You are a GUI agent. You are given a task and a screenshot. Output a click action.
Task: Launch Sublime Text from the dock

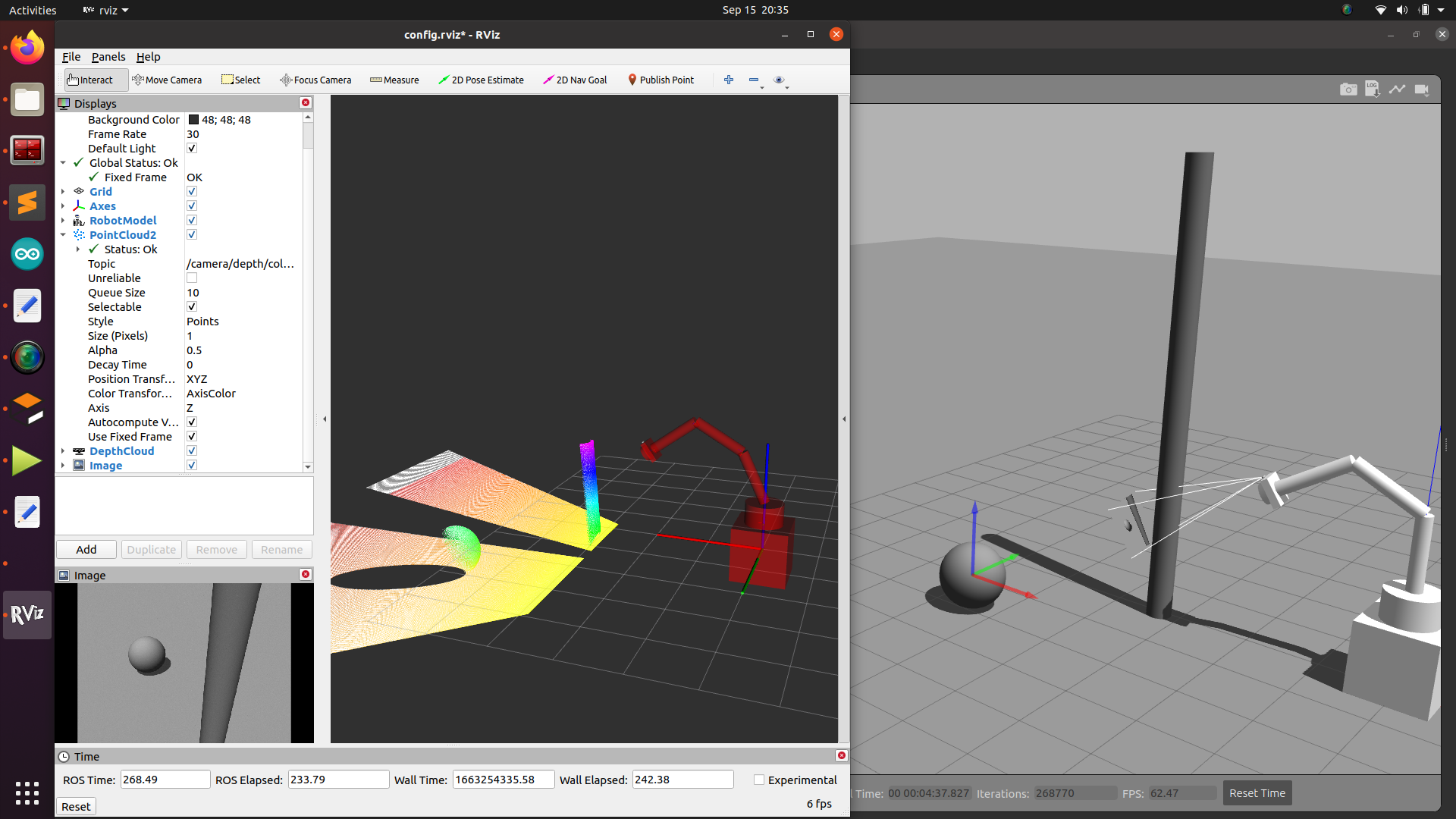click(x=27, y=202)
